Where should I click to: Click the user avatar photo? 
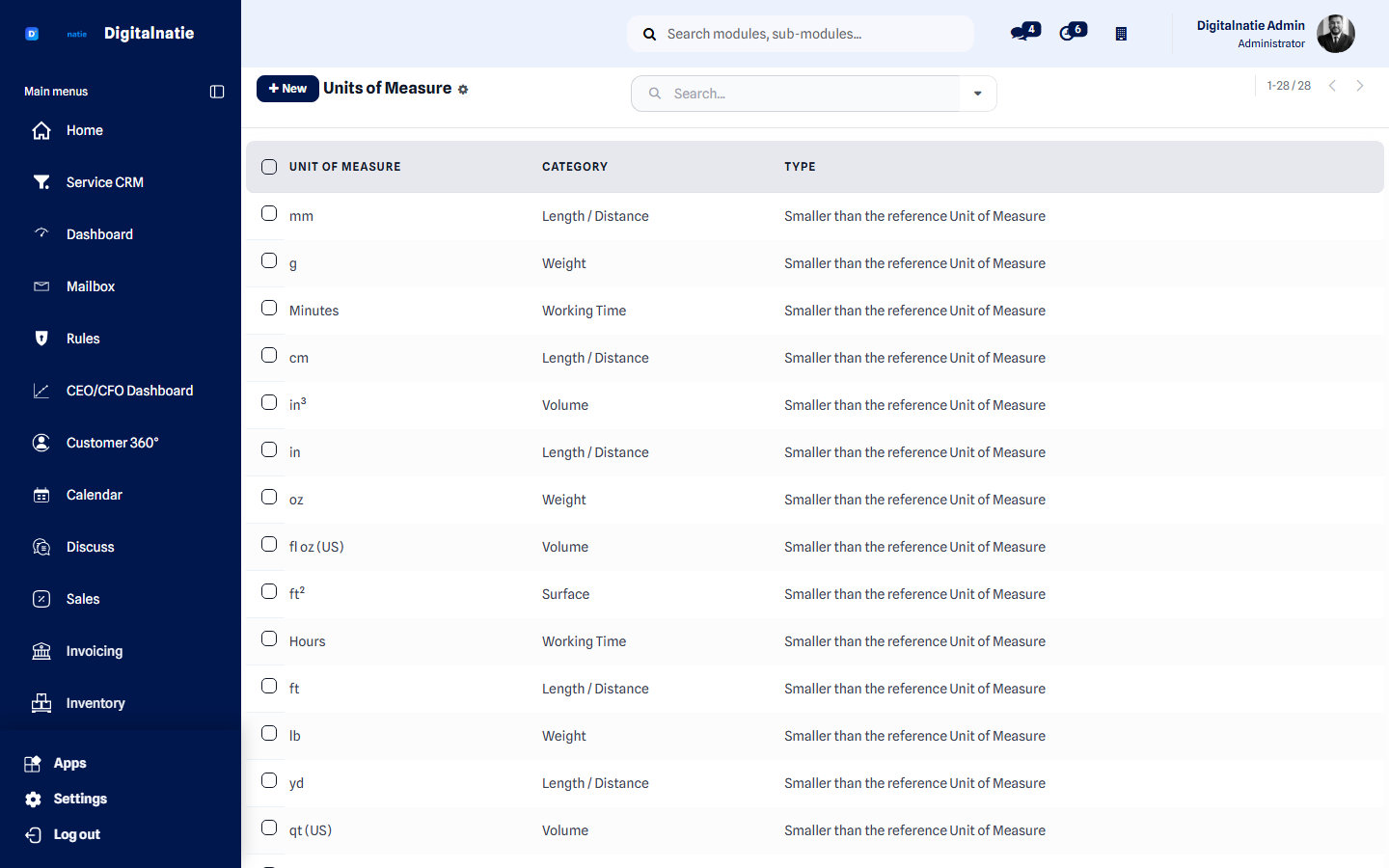pos(1336,34)
